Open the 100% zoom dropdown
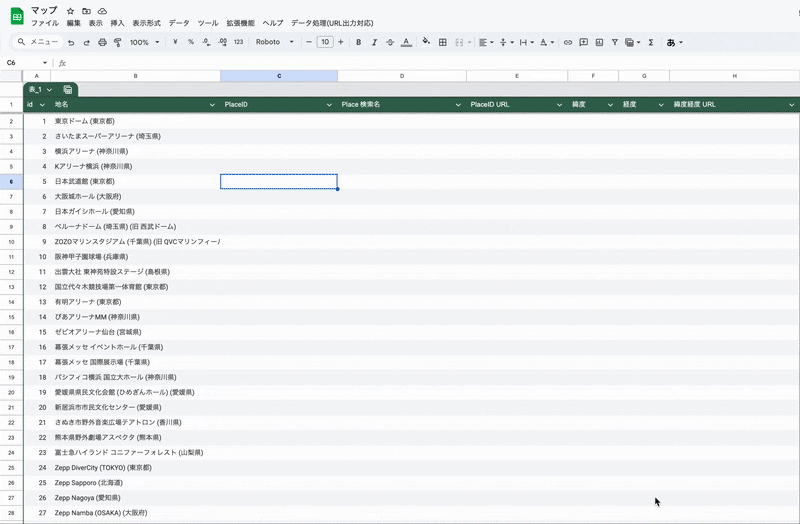 [144, 42]
